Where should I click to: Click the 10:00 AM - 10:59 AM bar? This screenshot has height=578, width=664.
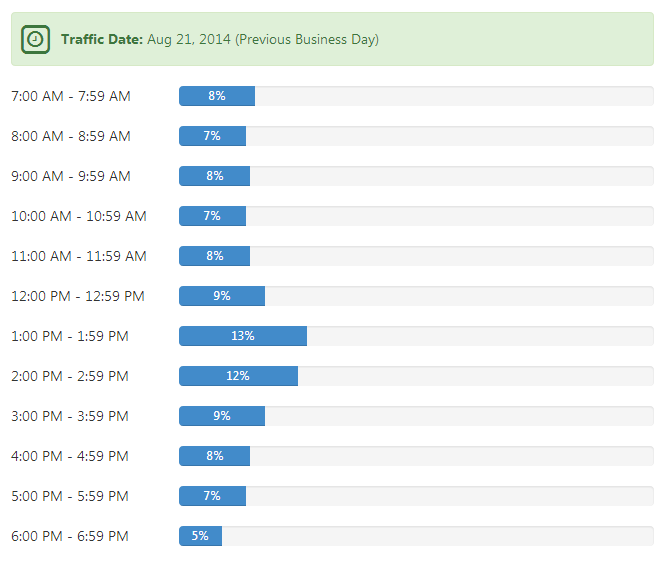click(212, 216)
